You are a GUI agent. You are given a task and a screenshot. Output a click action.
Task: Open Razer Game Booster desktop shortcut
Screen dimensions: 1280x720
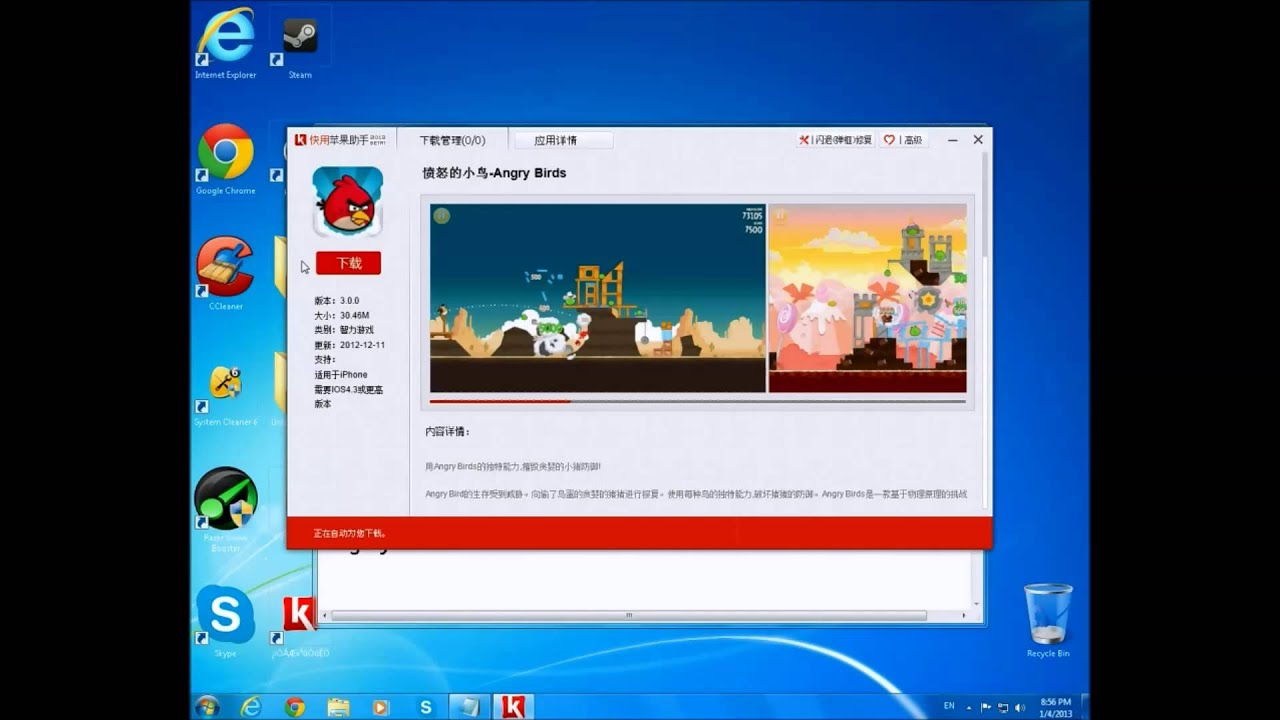click(225, 510)
